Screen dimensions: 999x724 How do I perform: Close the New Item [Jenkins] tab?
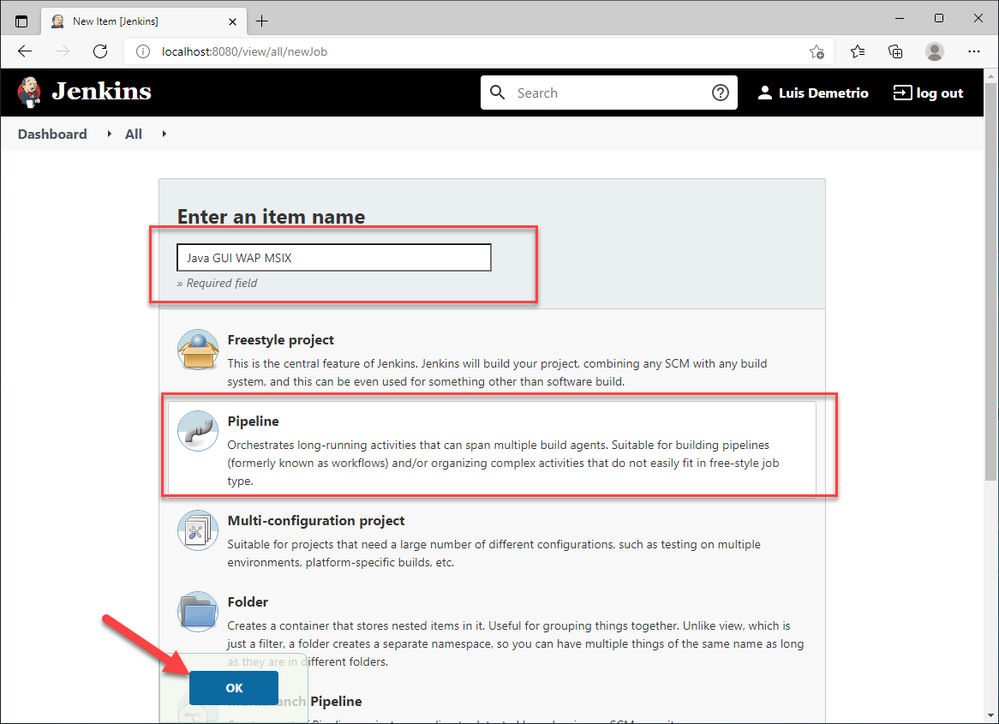[x=233, y=22]
